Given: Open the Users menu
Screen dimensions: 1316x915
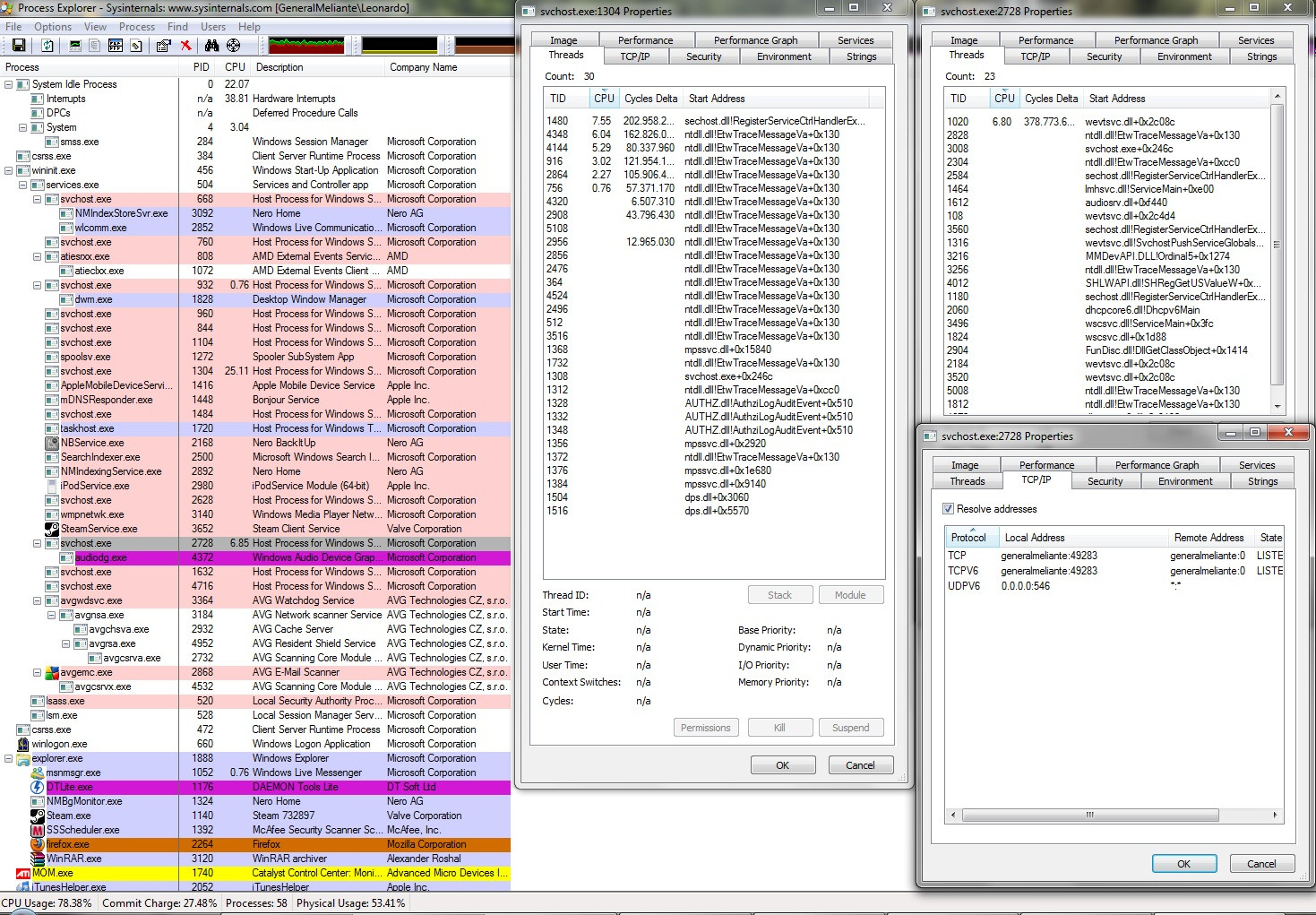Looking at the screenshot, I should 213,27.
